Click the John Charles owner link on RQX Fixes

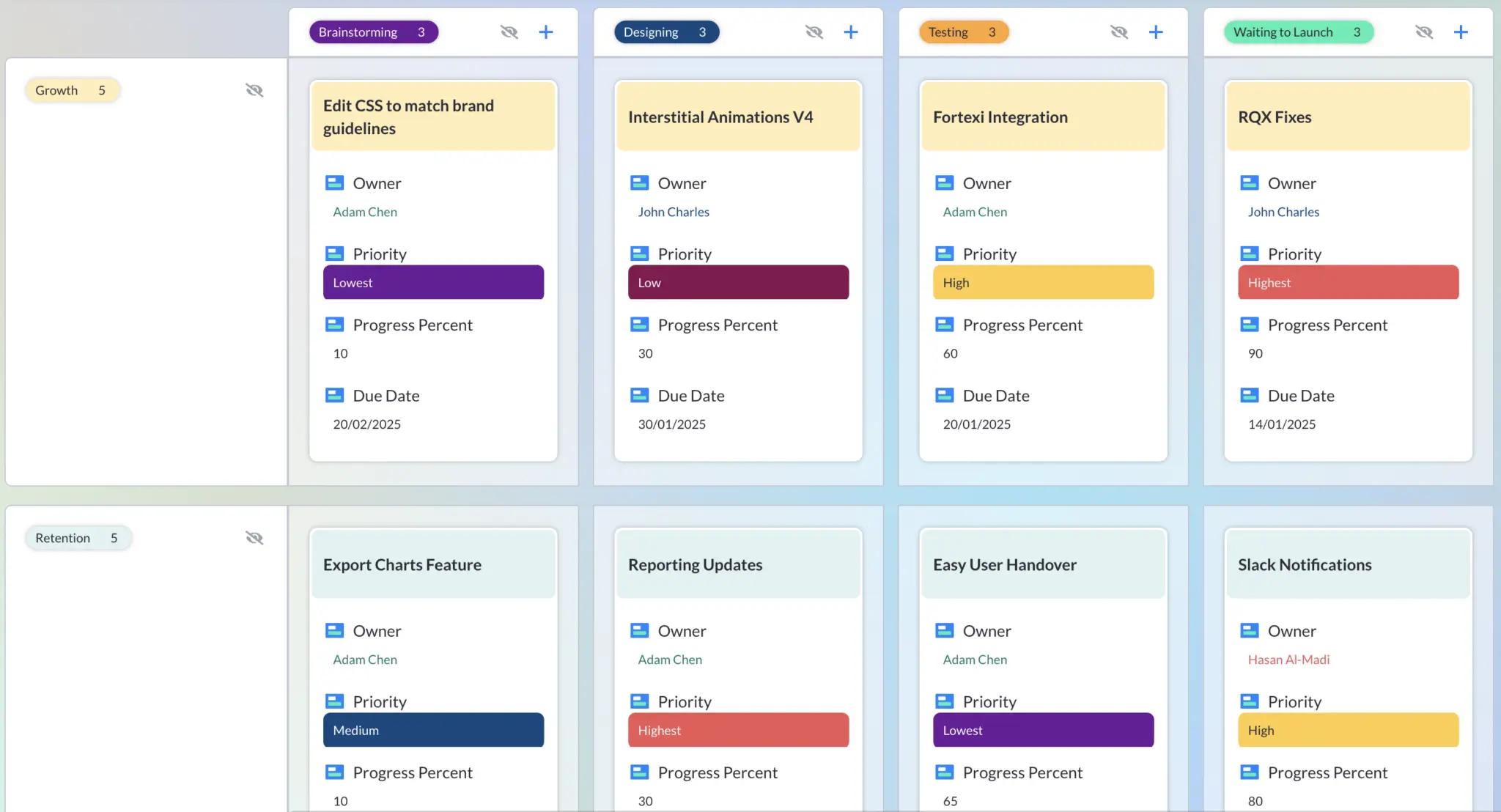pyautogui.click(x=1283, y=212)
